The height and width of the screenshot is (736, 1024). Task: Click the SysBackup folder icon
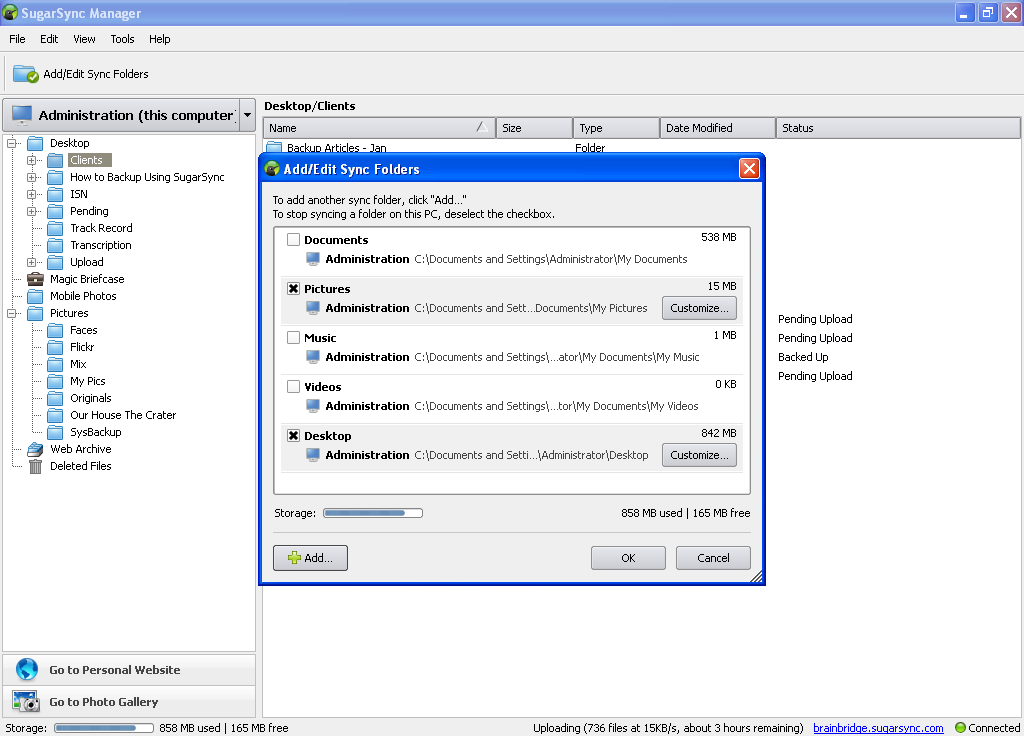[56, 432]
